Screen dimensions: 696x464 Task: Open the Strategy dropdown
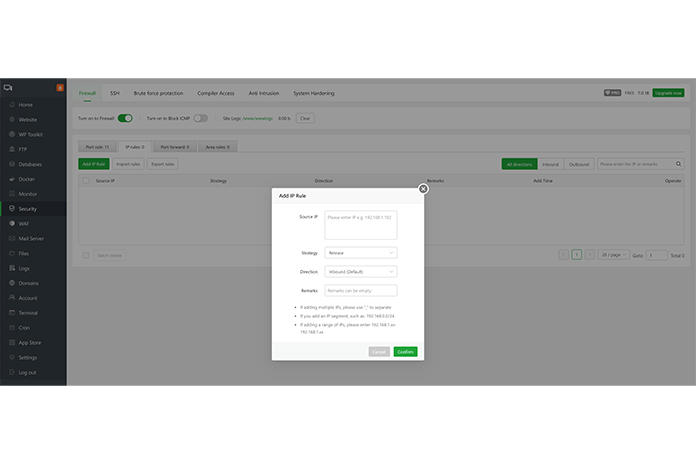click(361, 253)
